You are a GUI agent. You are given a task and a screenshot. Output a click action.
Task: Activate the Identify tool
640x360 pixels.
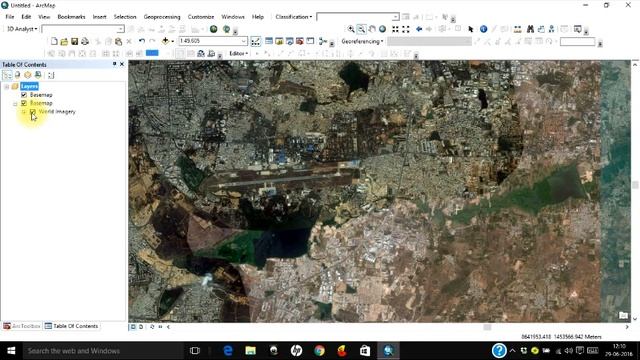pyautogui.click(x=483, y=29)
